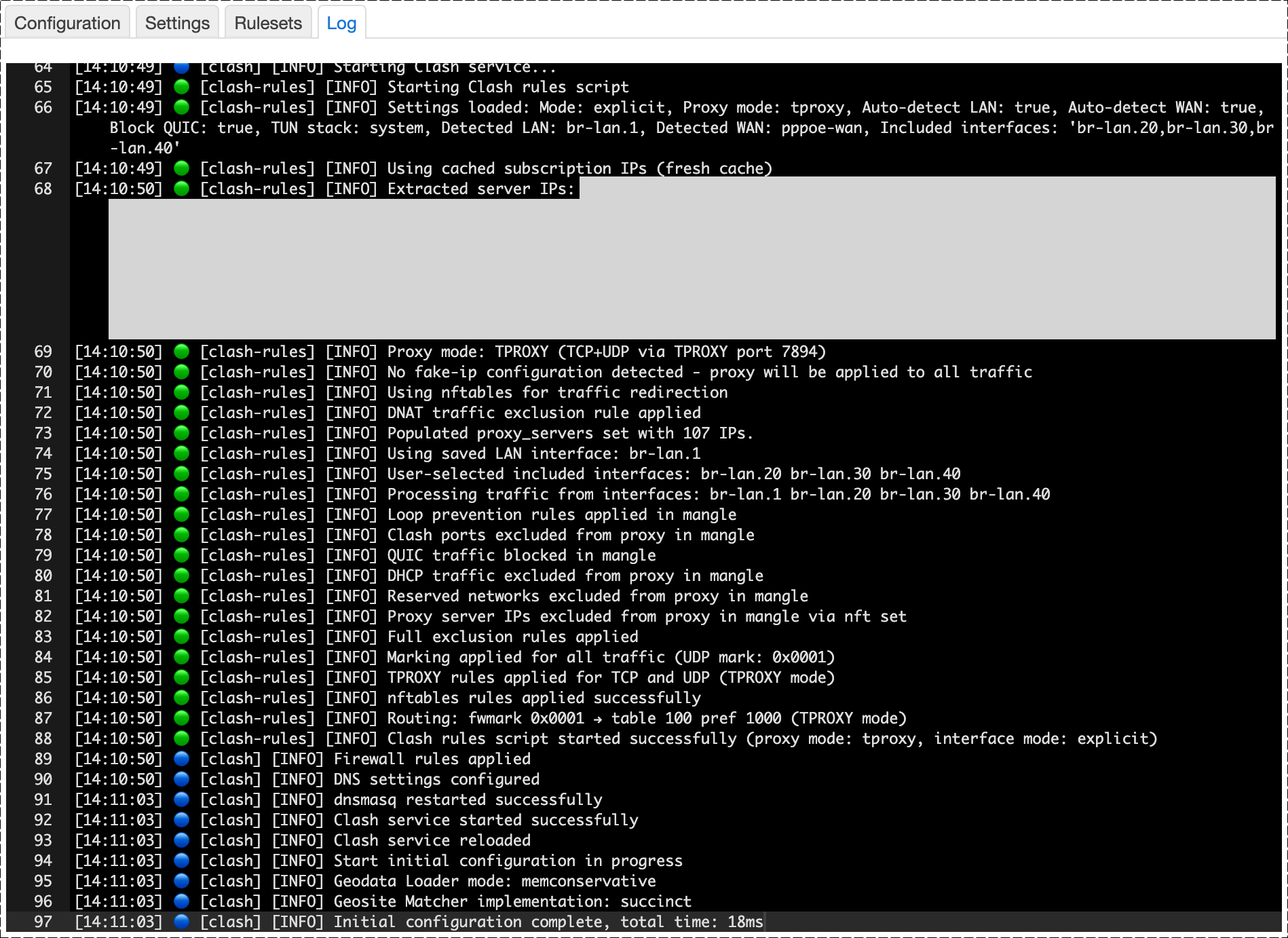Screen dimensions: 1288x938
Task: Open the Rulesets tab
Action: (x=268, y=23)
